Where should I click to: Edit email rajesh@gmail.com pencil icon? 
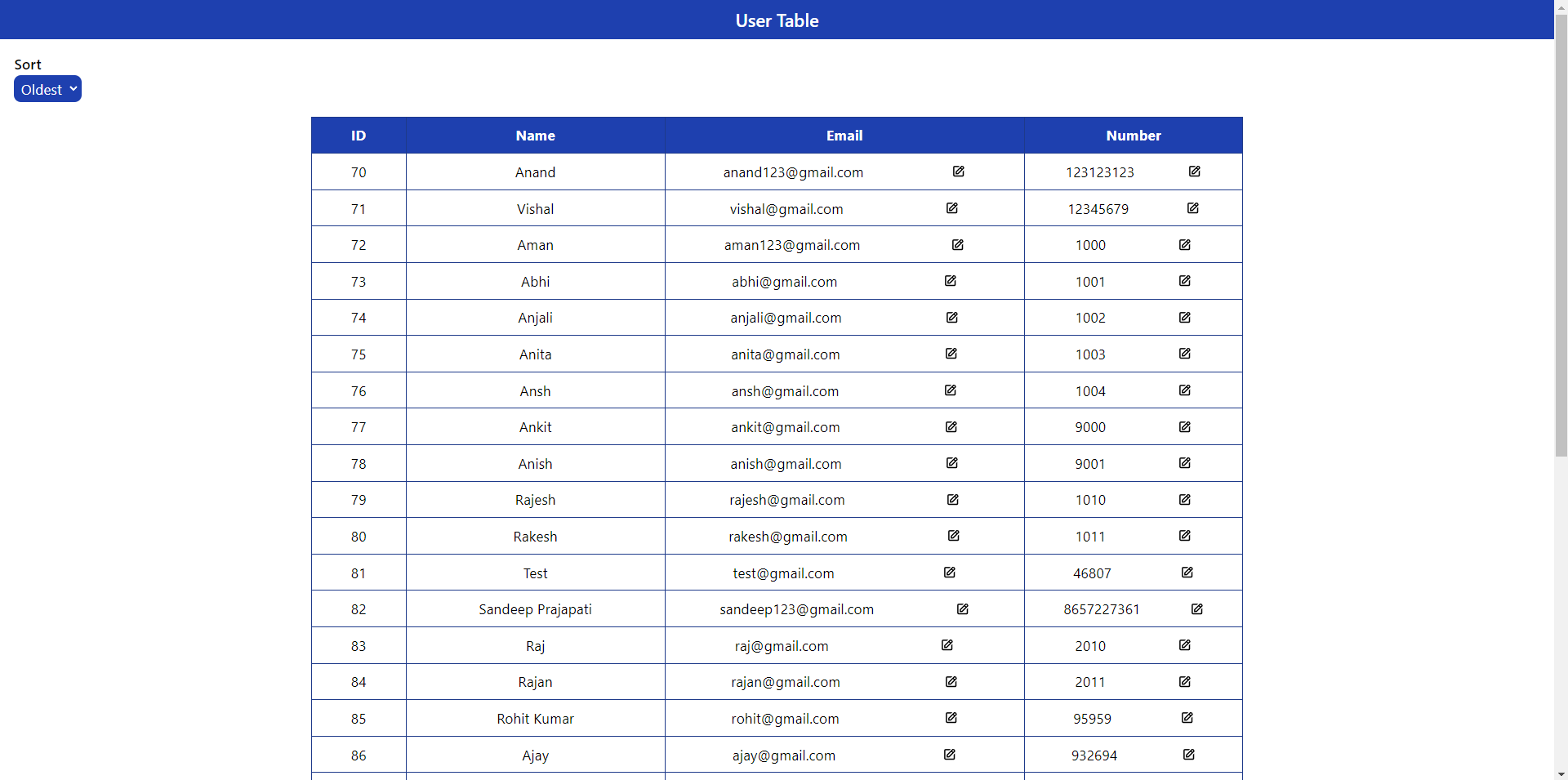(x=953, y=500)
